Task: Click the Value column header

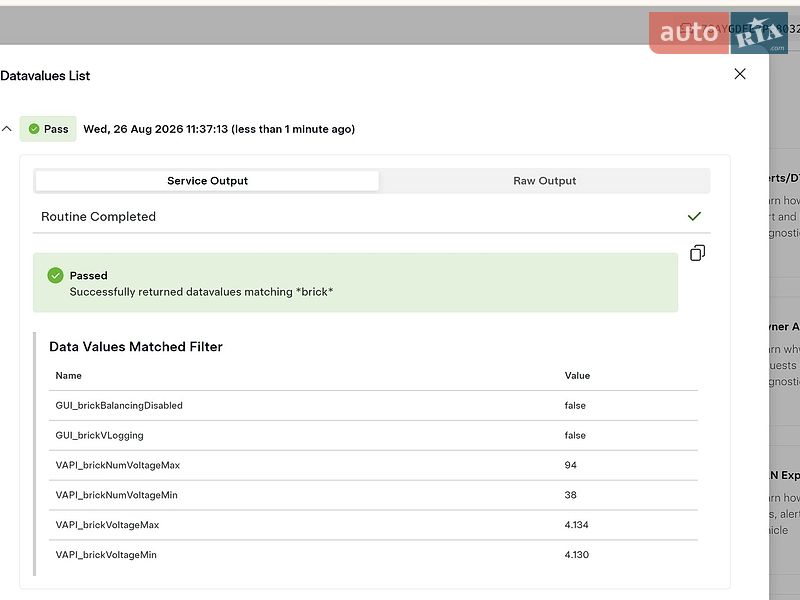Action: pos(577,376)
